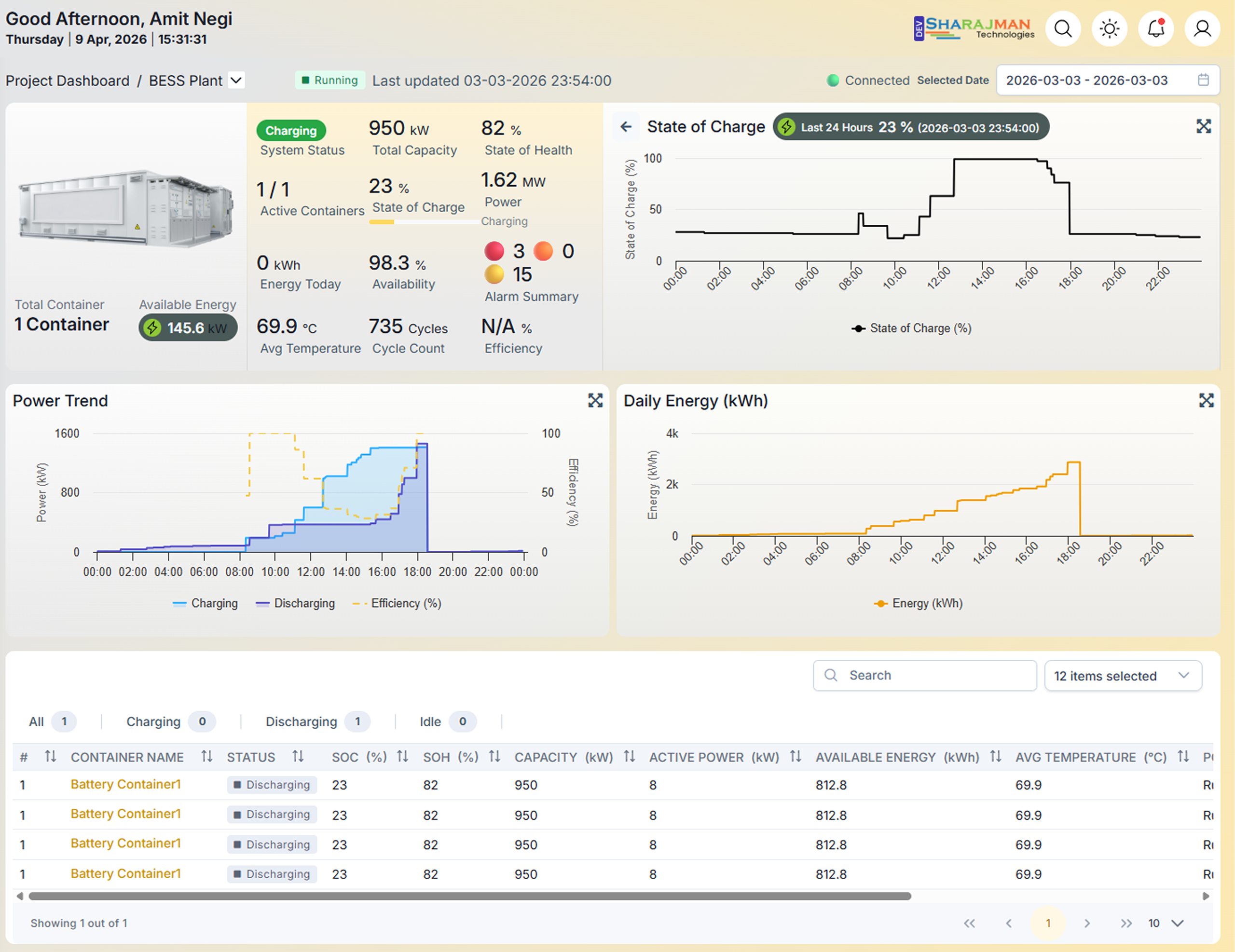Toggle light/dark theme sun icon
Screen dimensions: 1235x952
click(x=1109, y=29)
